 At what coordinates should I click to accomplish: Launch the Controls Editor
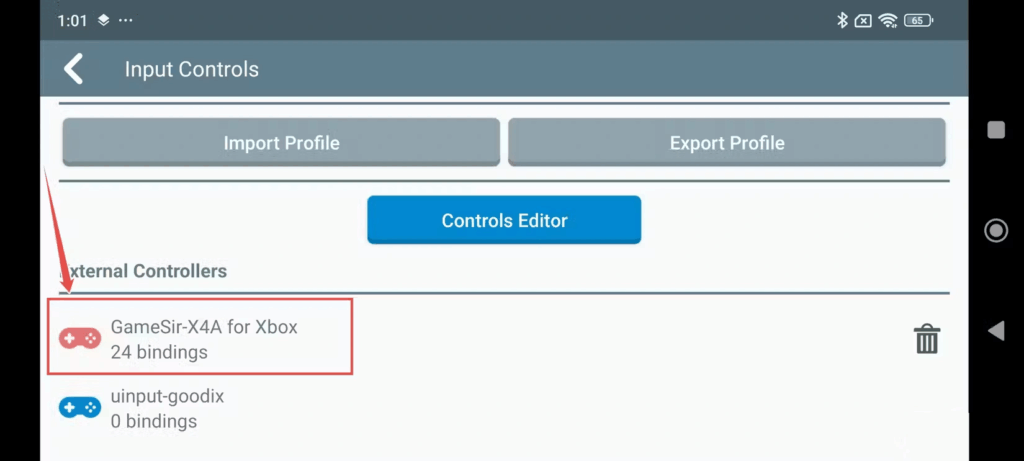(x=504, y=220)
